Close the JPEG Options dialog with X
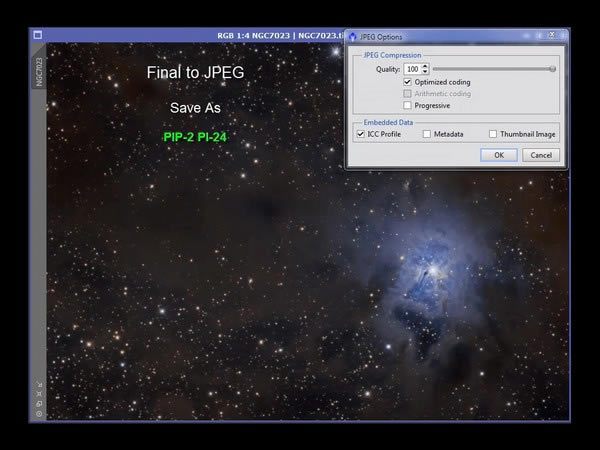This screenshot has width=600, height=450. coord(552,35)
